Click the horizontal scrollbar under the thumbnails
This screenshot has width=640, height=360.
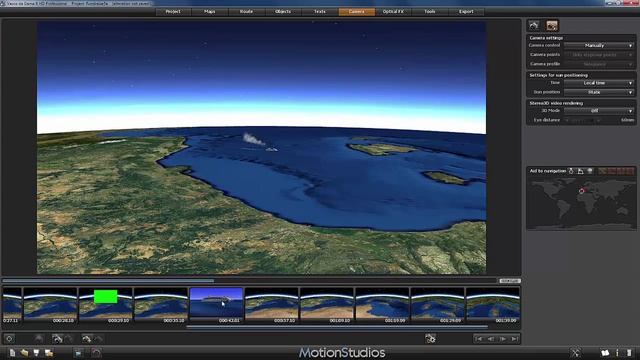coord(337,327)
